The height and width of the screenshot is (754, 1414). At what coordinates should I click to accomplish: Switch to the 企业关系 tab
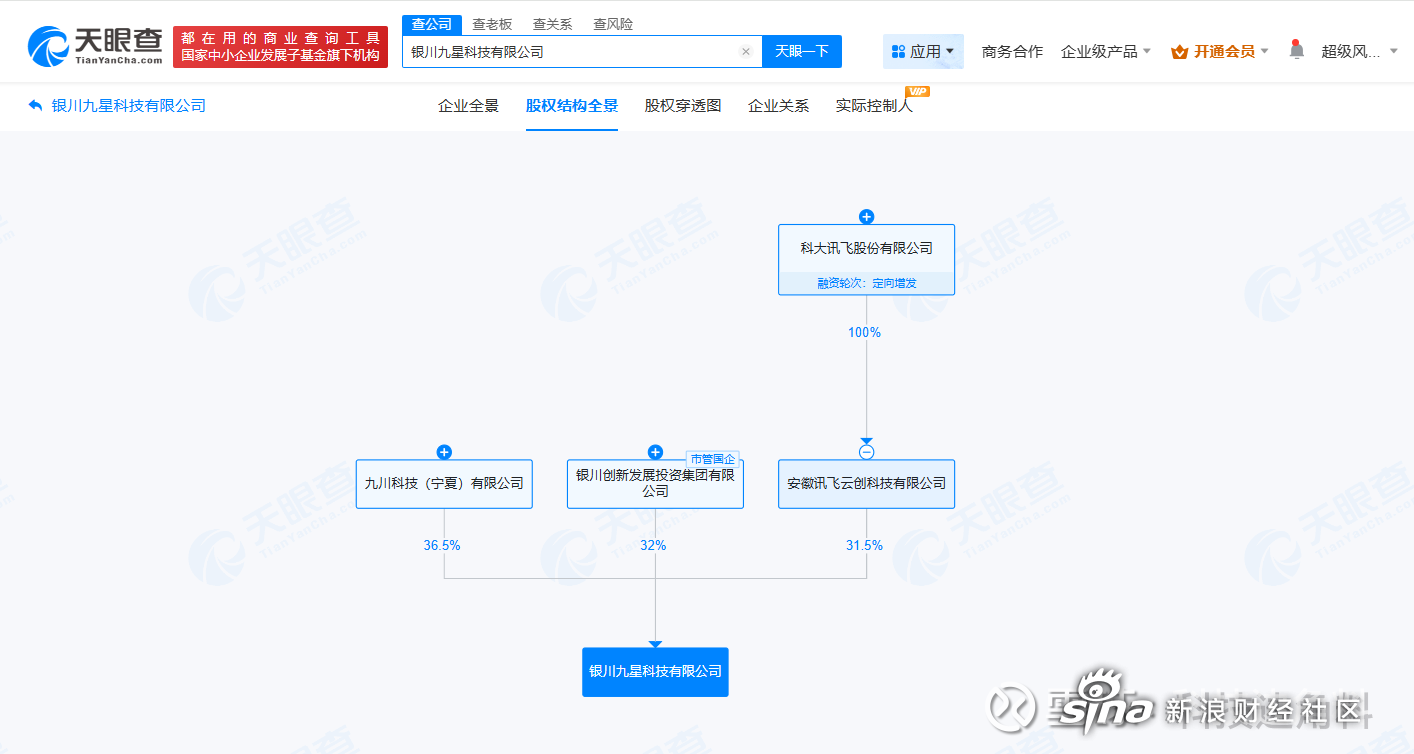pos(778,105)
